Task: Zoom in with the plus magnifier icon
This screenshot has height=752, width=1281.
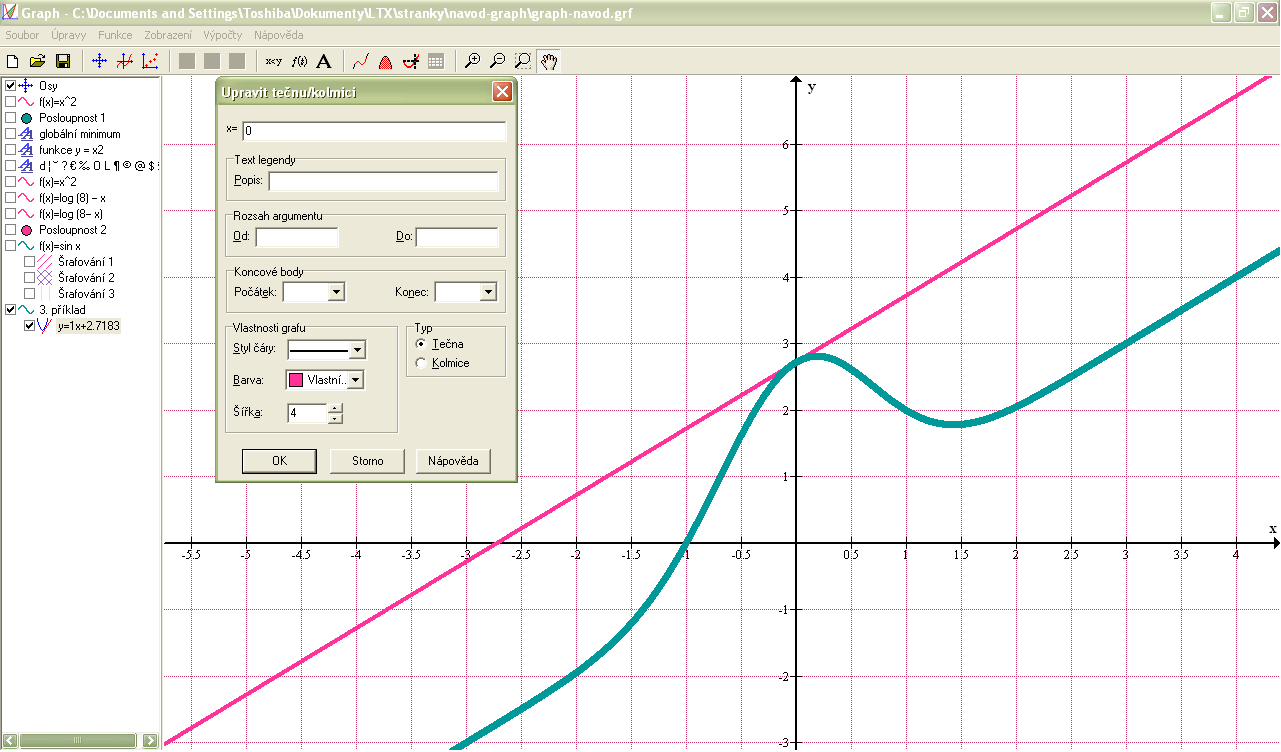Action: 473,61
